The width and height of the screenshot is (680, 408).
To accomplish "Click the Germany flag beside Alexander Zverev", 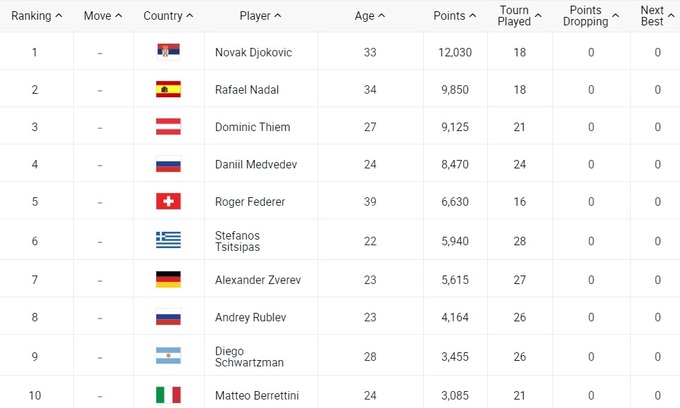I will (x=167, y=279).
